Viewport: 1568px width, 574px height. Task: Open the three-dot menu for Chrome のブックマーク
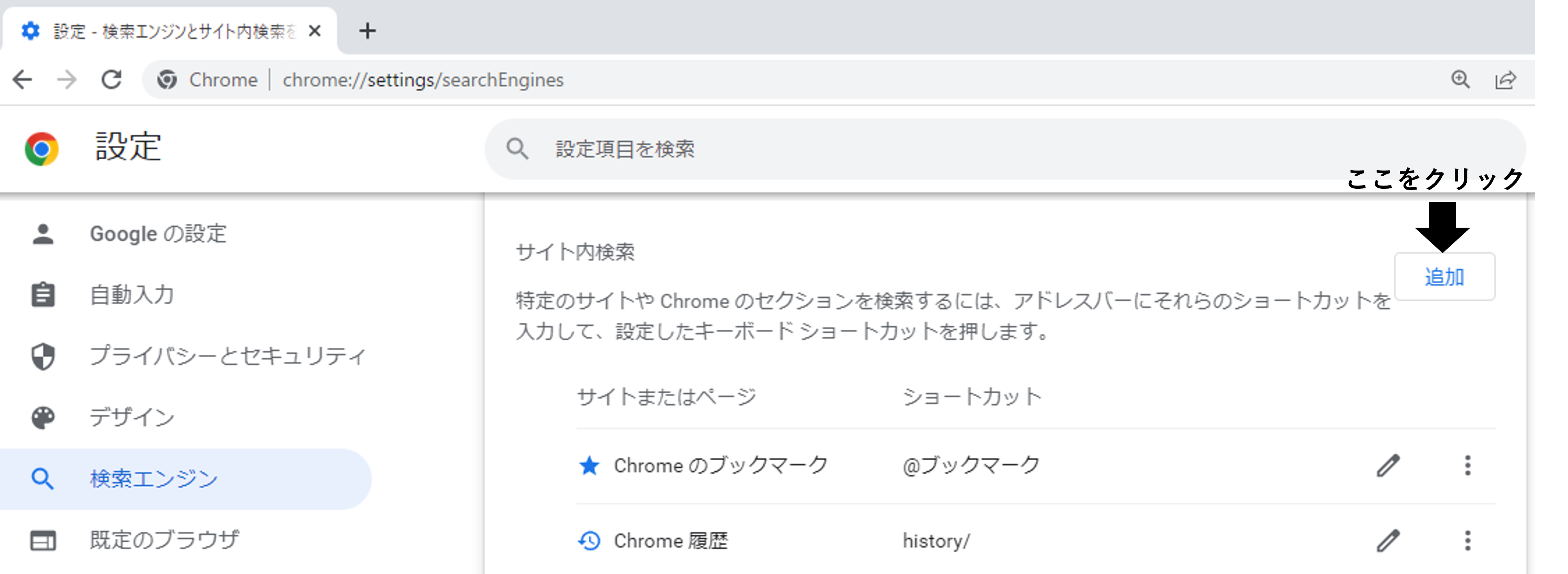1469,466
